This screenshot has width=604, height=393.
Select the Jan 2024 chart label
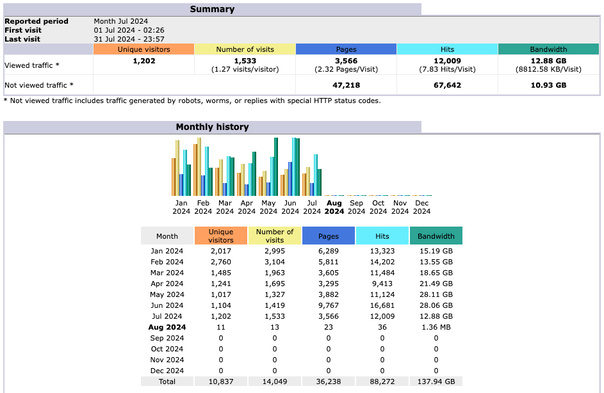pyautogui.click(x=181, y=207)
